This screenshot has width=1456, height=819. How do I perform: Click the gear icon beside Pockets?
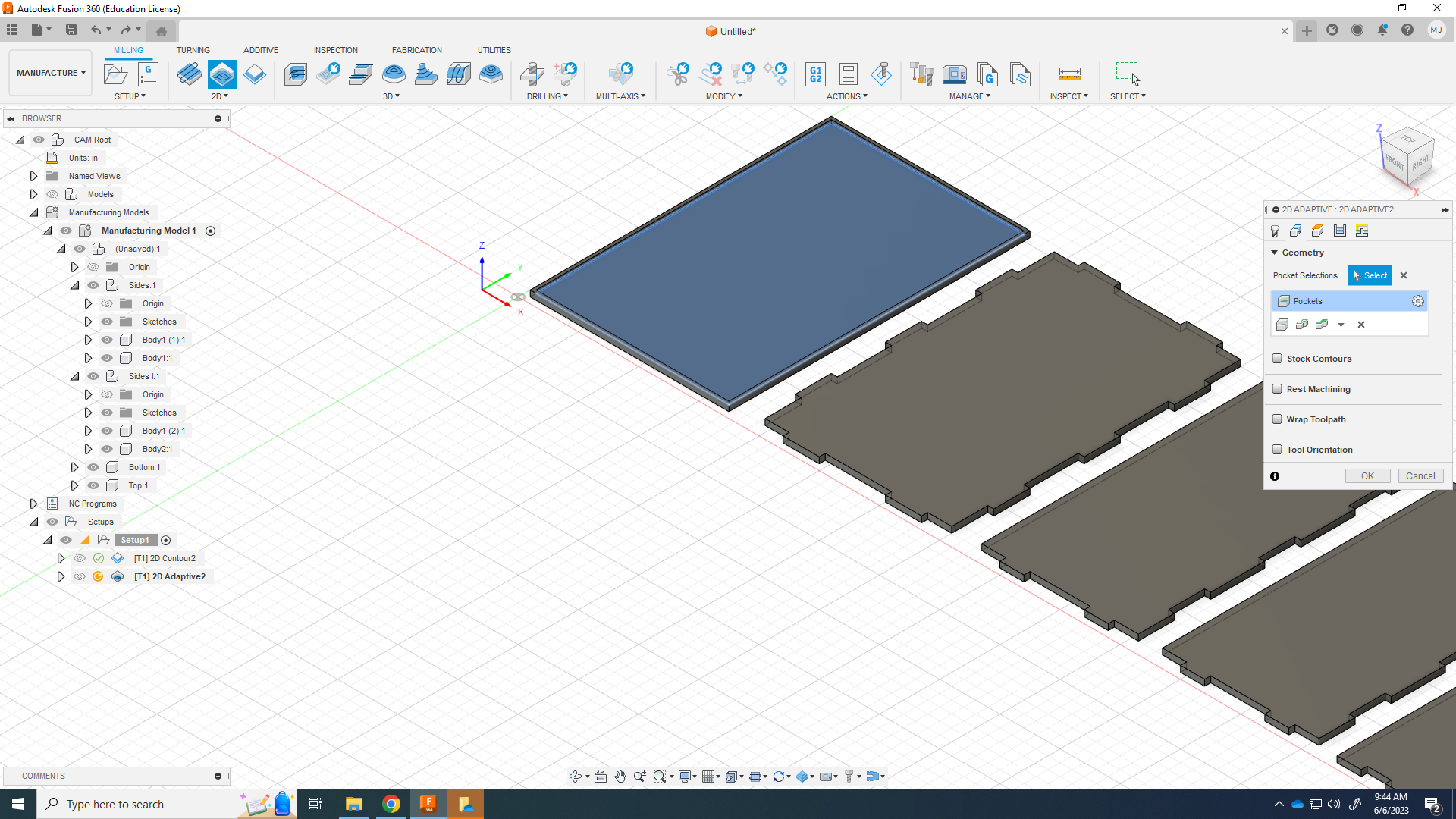[x=1417, y=301]
